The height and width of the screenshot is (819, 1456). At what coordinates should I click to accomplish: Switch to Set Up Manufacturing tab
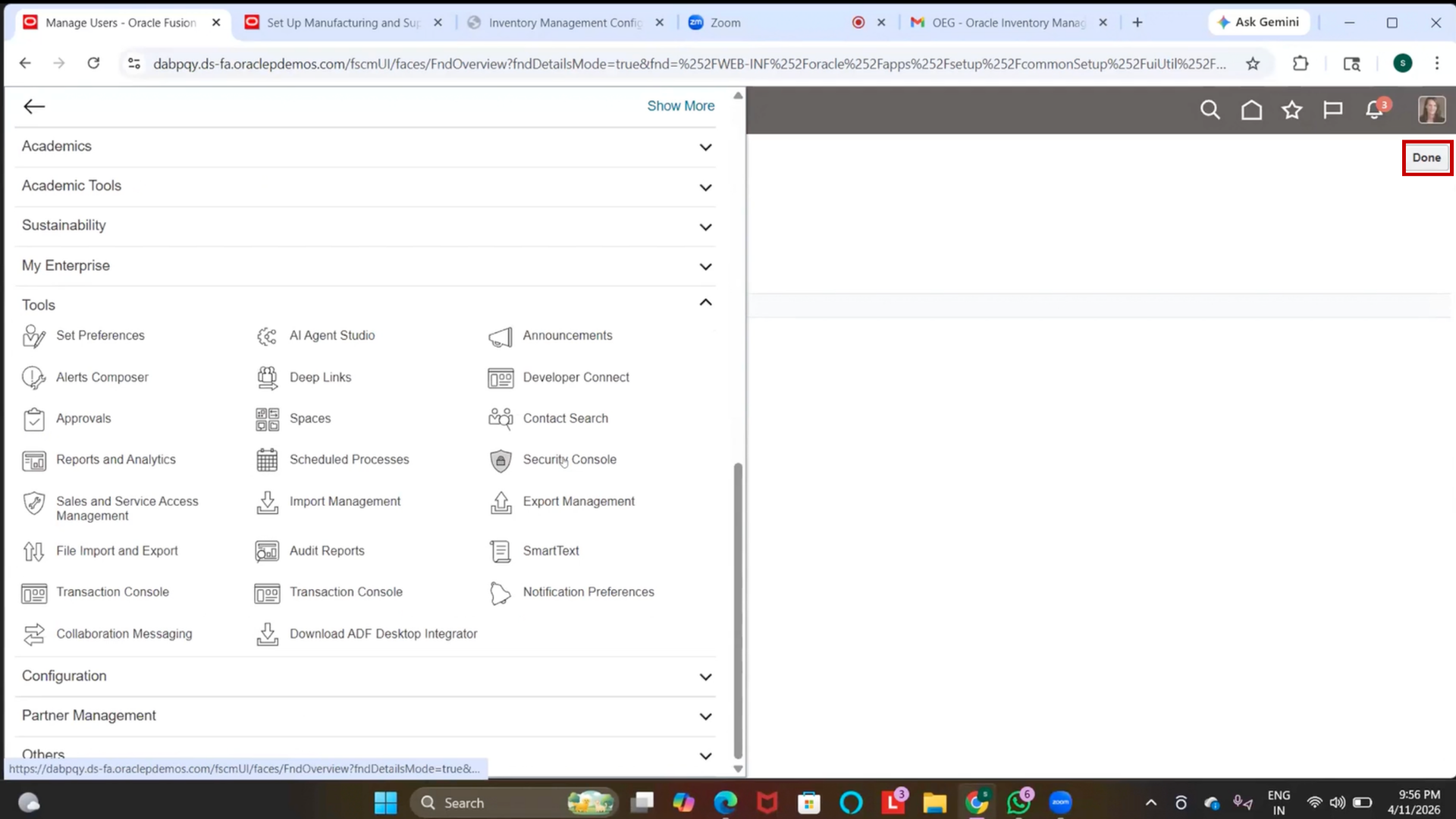coord(343,23)
